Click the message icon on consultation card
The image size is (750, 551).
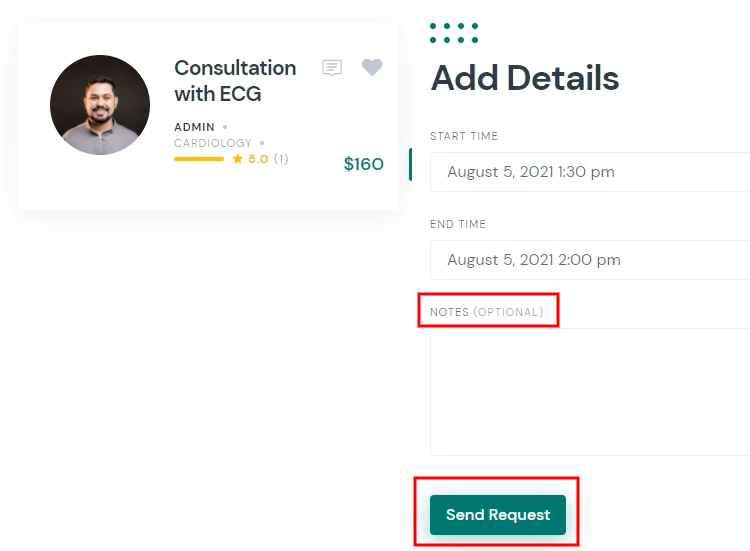tap(332, 68)
